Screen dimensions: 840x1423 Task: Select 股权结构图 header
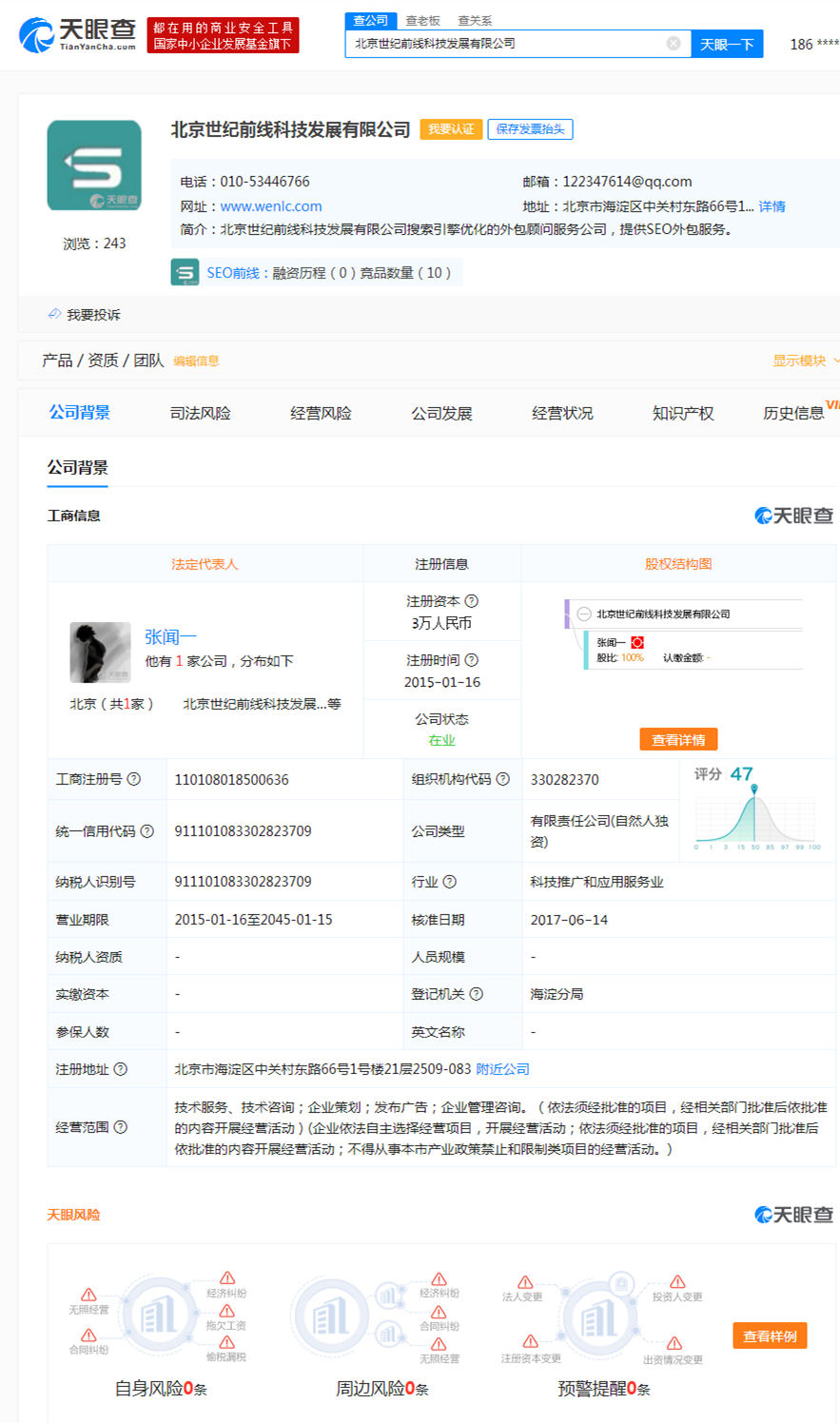click(x=678, y=564)
